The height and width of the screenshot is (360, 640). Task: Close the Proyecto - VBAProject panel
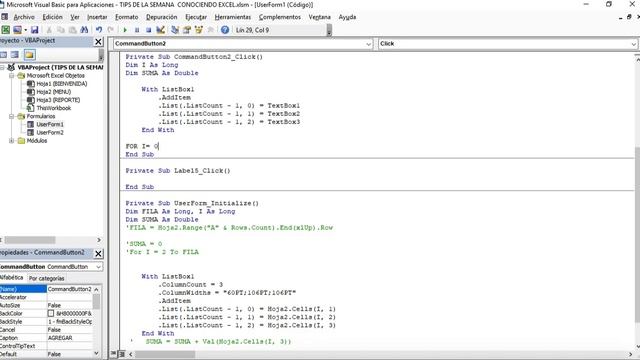point(98,42)
